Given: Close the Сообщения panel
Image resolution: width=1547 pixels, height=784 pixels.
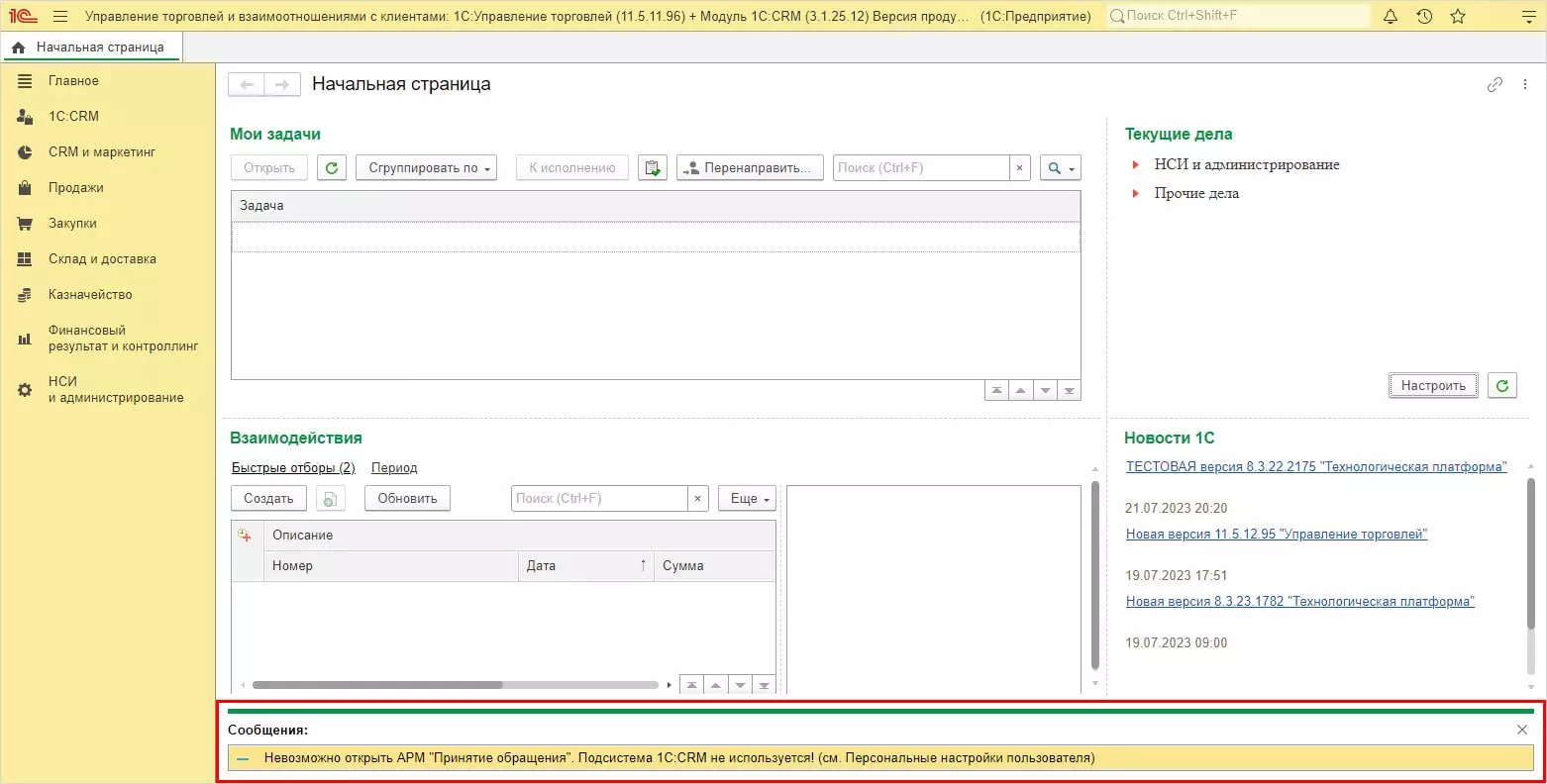Looking at the screenshot, I should point(1522,730).
